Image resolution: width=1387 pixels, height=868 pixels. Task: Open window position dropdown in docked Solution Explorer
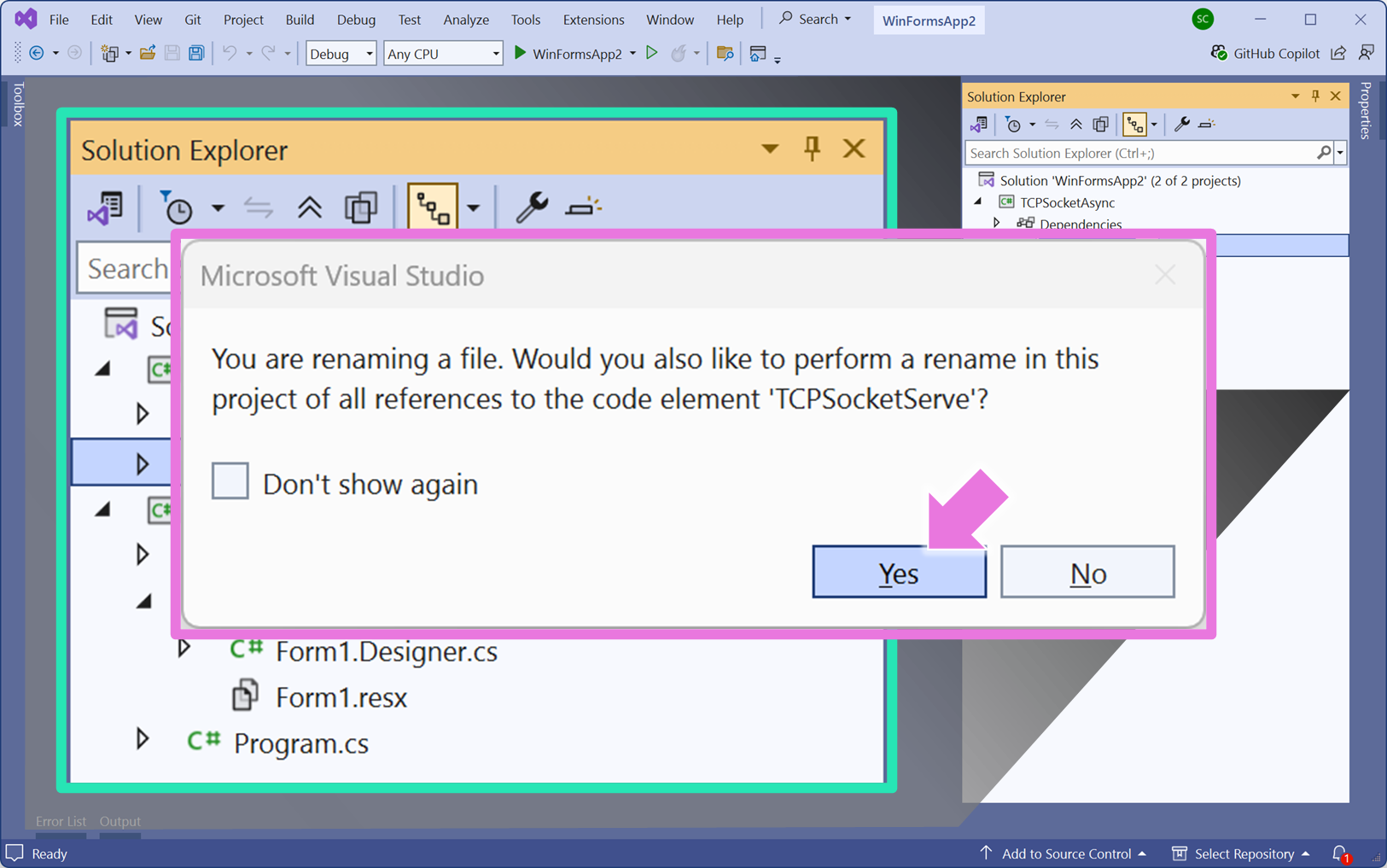pos(1295,96)
